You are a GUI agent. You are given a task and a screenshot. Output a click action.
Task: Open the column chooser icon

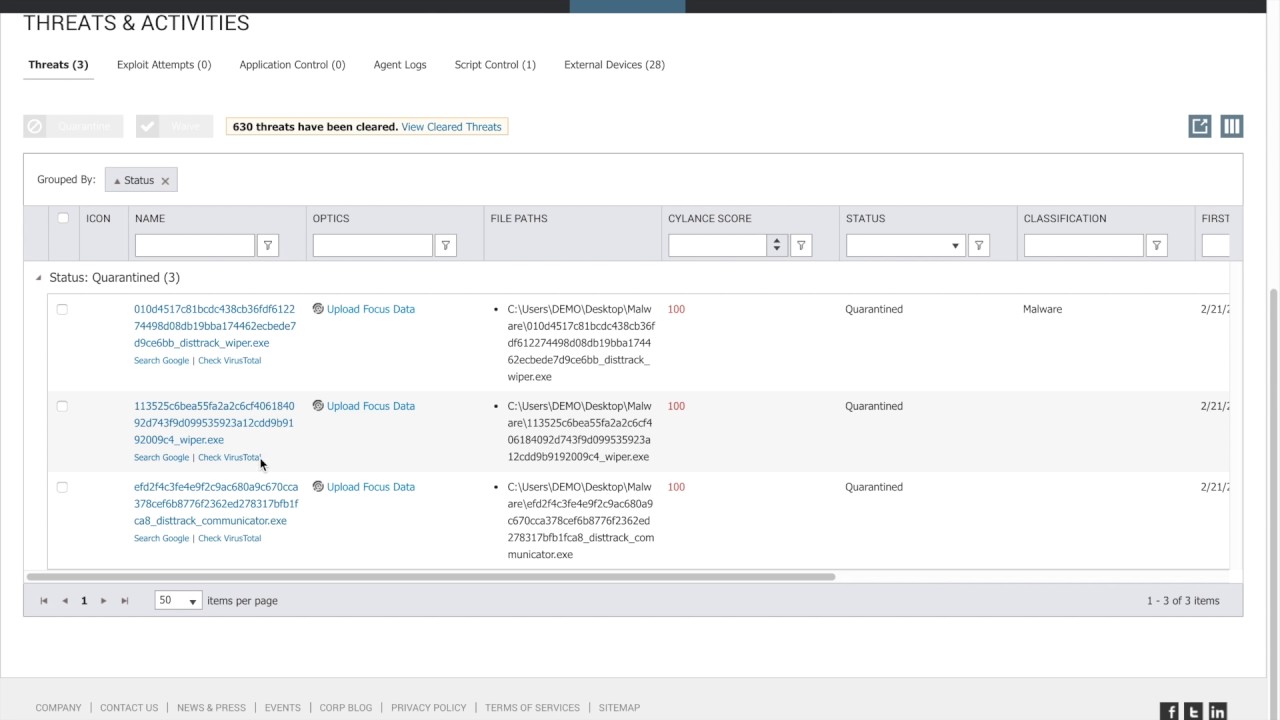[1232, 126]
